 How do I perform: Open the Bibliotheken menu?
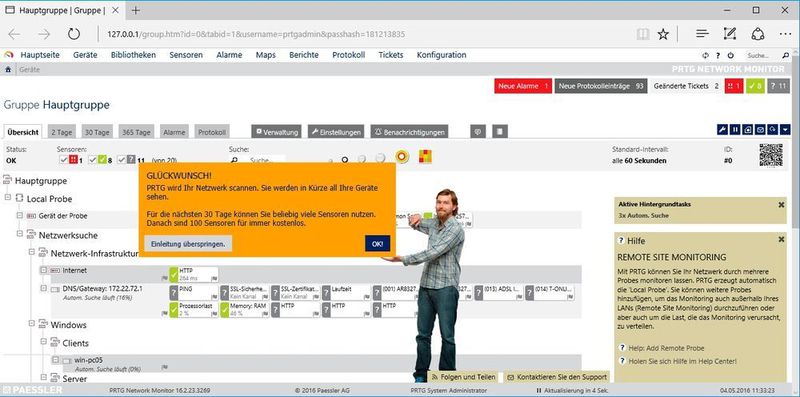133,55
